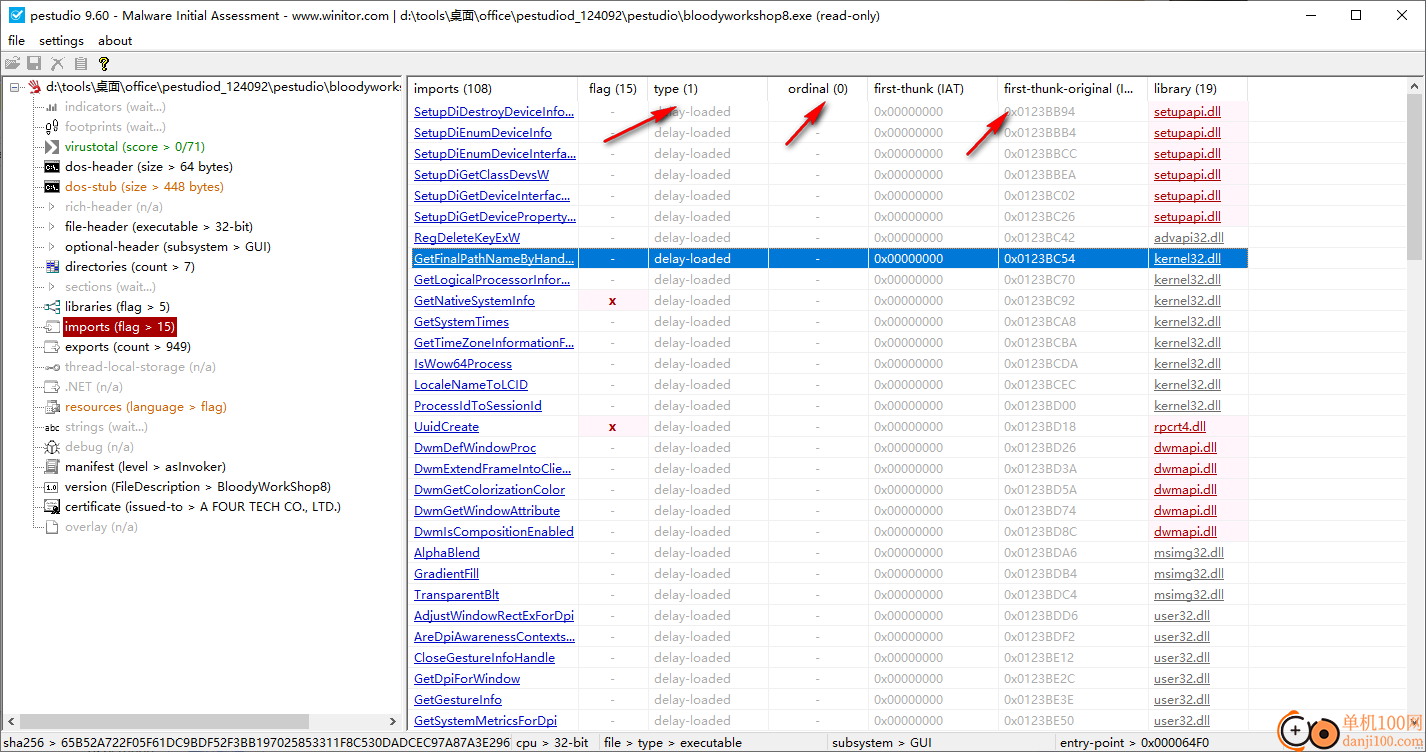Collapse the root file tree node

point(15,87)
